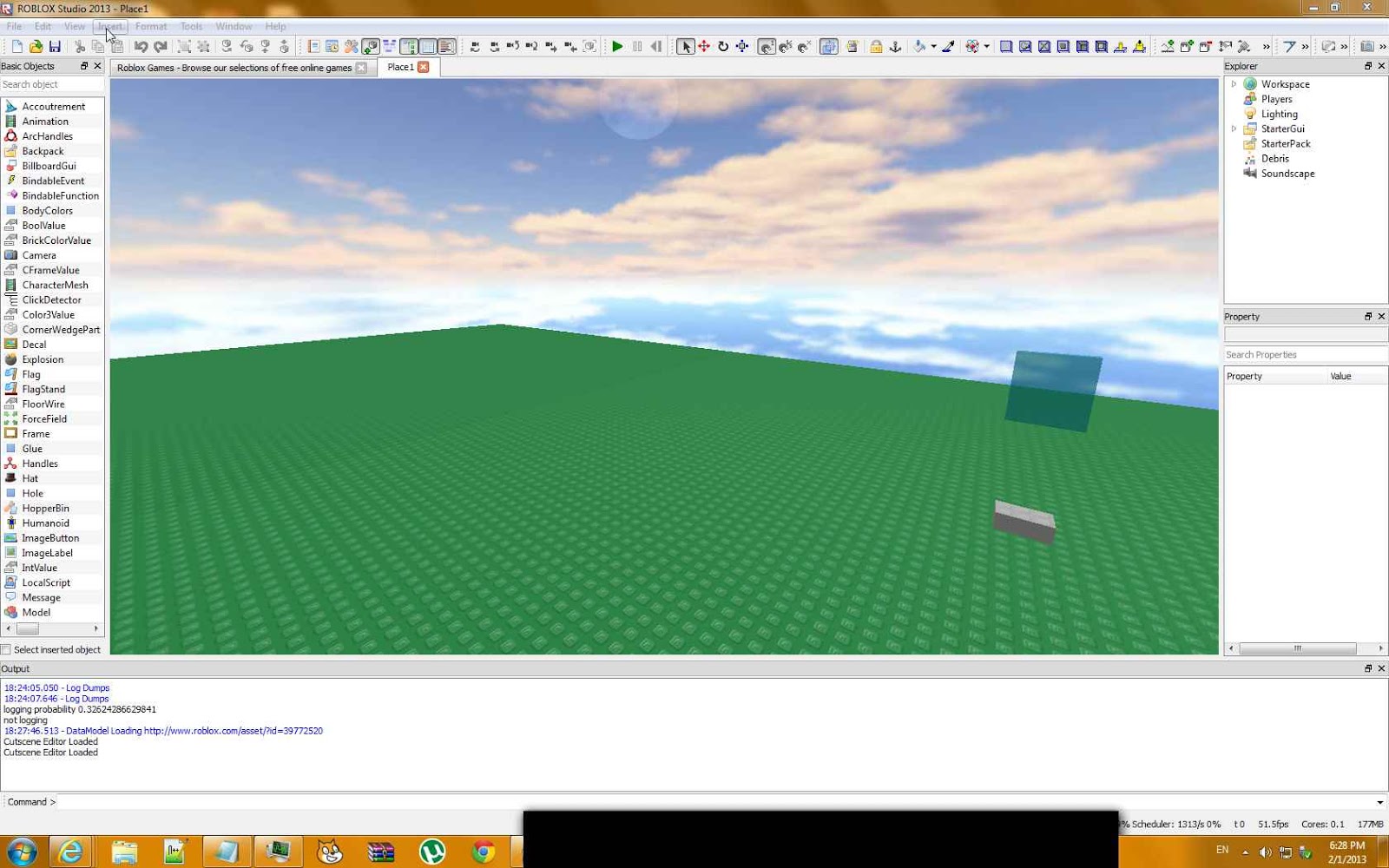Toggle the Properties panel toolbar button
The height and width of the screenshot is (868, 1389).
427,47
